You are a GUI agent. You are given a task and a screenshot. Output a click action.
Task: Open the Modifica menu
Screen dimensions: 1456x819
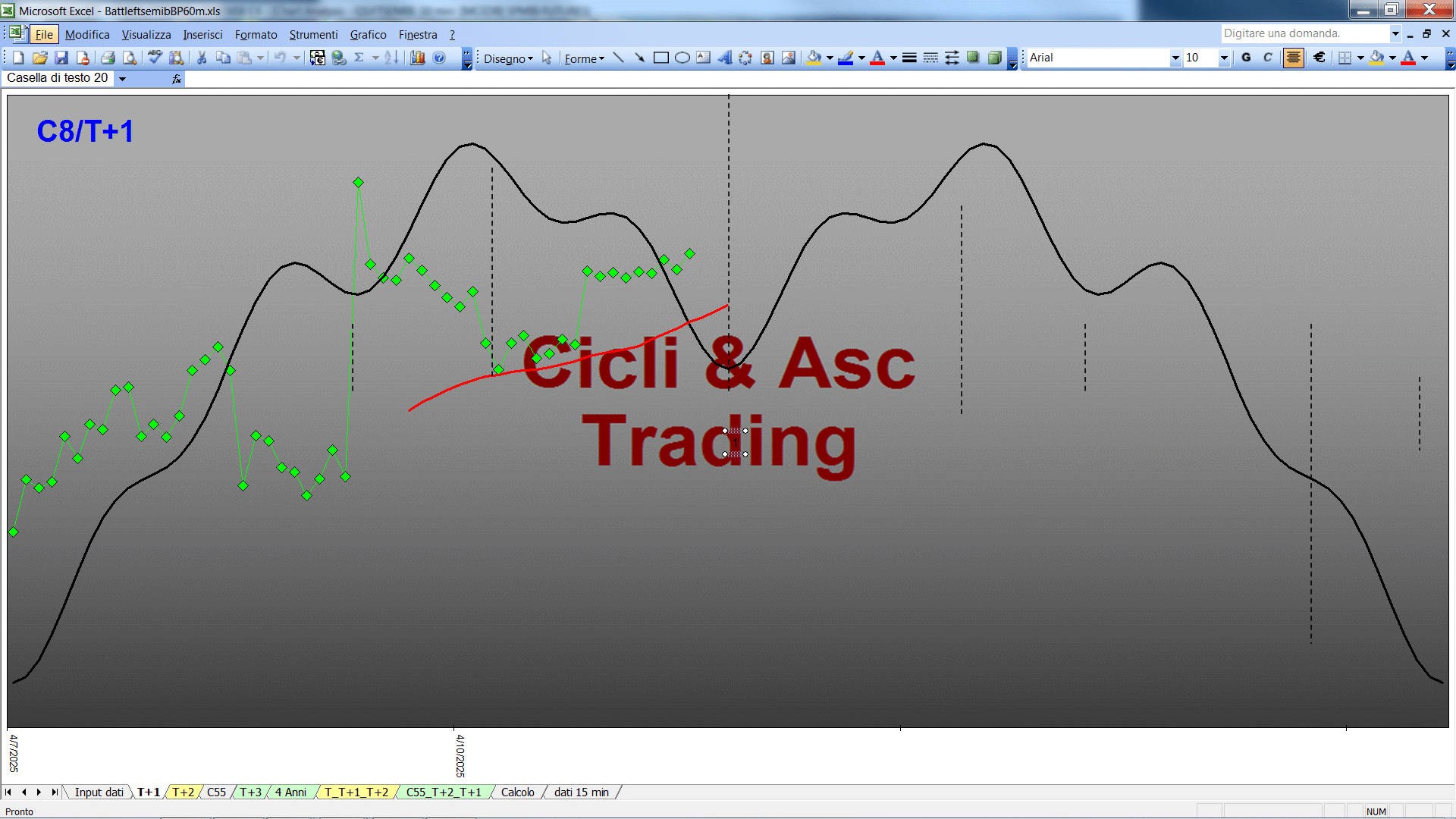pos(87,35)
